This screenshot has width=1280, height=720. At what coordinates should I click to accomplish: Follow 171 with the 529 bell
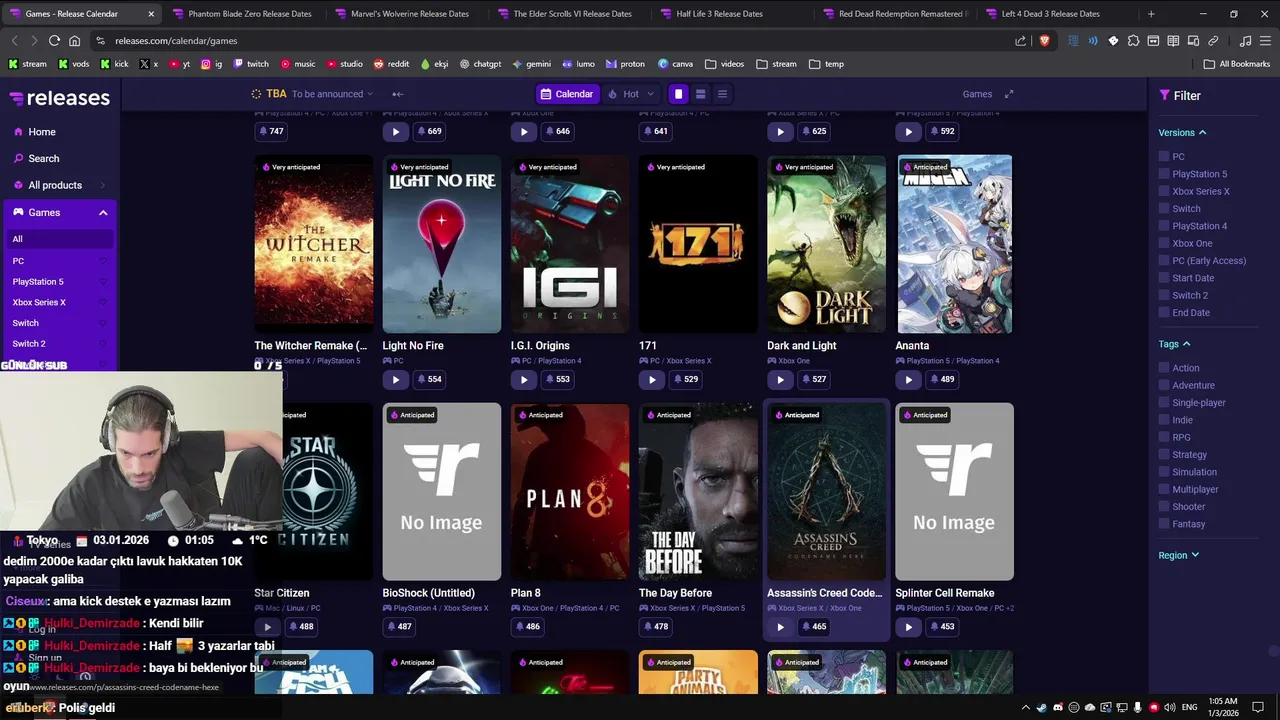(x=685, y=379)
